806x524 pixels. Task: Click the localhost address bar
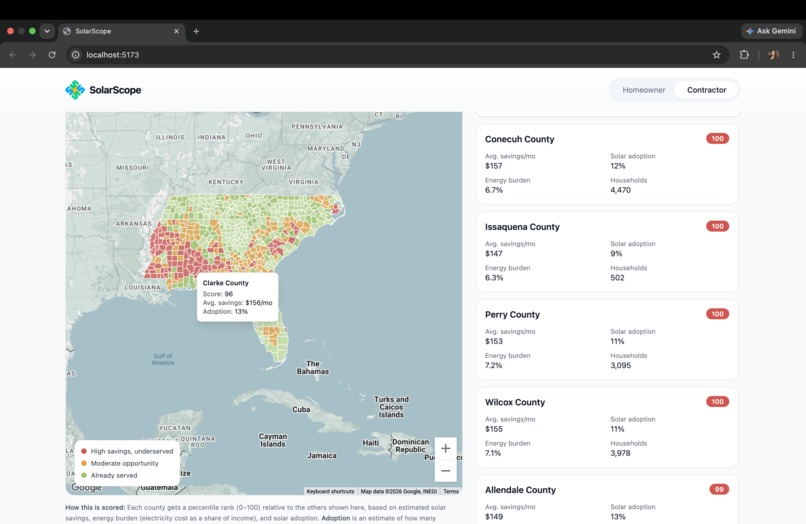(396, 55)
